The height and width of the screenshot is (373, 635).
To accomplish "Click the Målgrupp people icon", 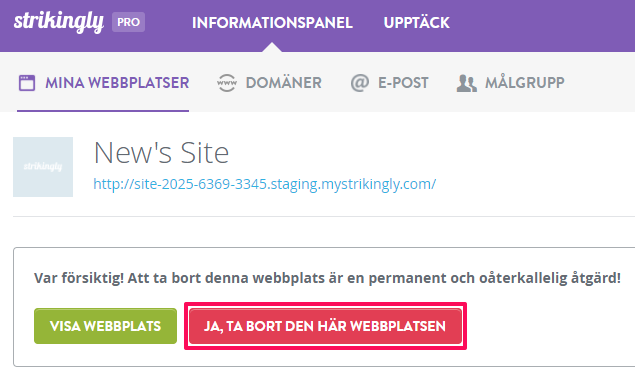I will click(x=467, y=83).
